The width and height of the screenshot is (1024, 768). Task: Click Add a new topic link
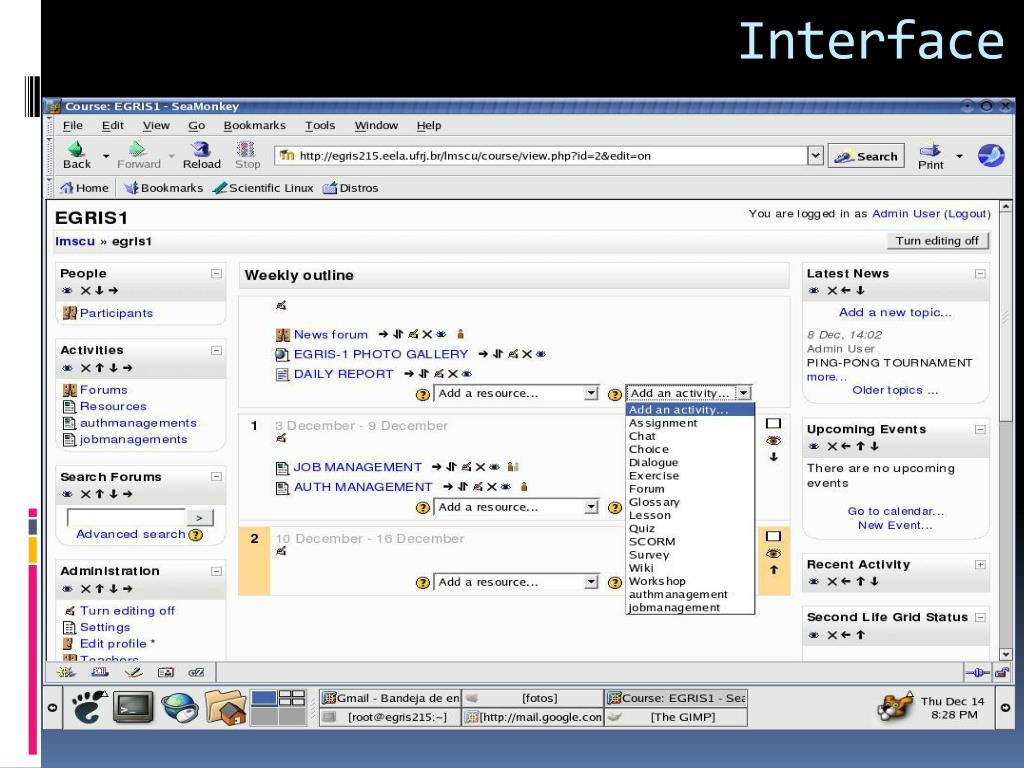(895, 312)
